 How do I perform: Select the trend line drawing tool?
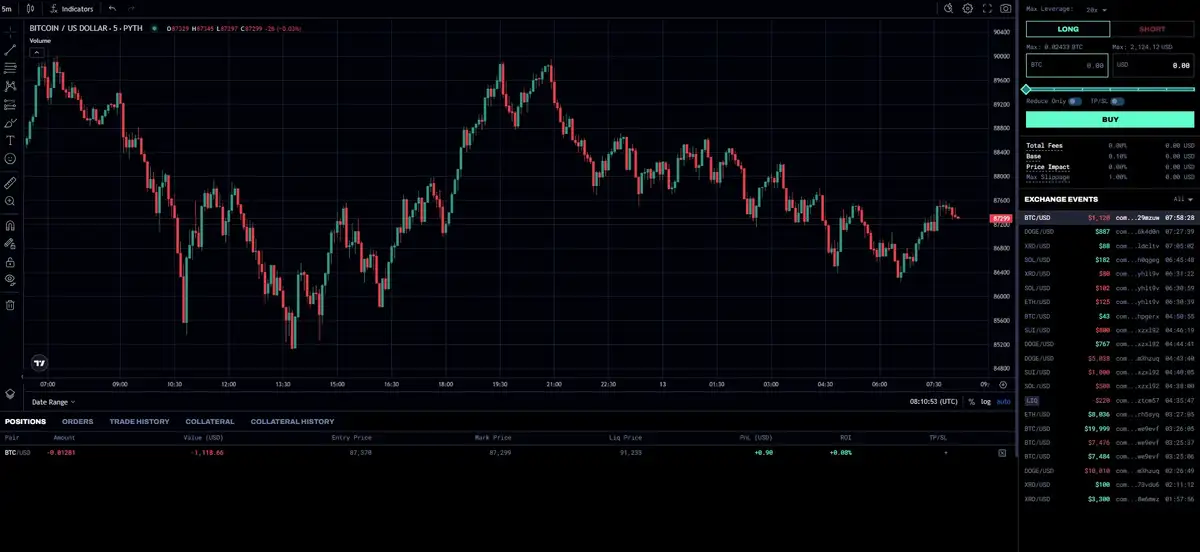[x=10, y=49]
